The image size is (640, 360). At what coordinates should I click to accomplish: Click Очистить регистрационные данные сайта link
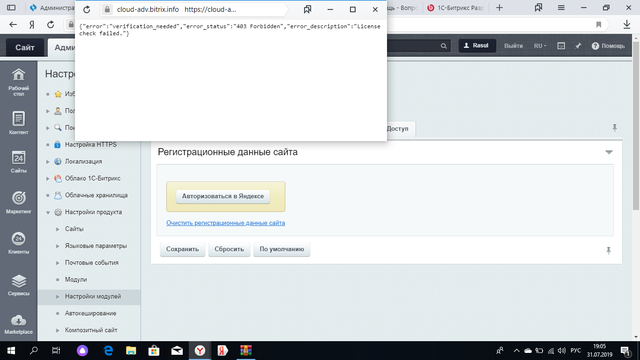[x=225, y=223]
